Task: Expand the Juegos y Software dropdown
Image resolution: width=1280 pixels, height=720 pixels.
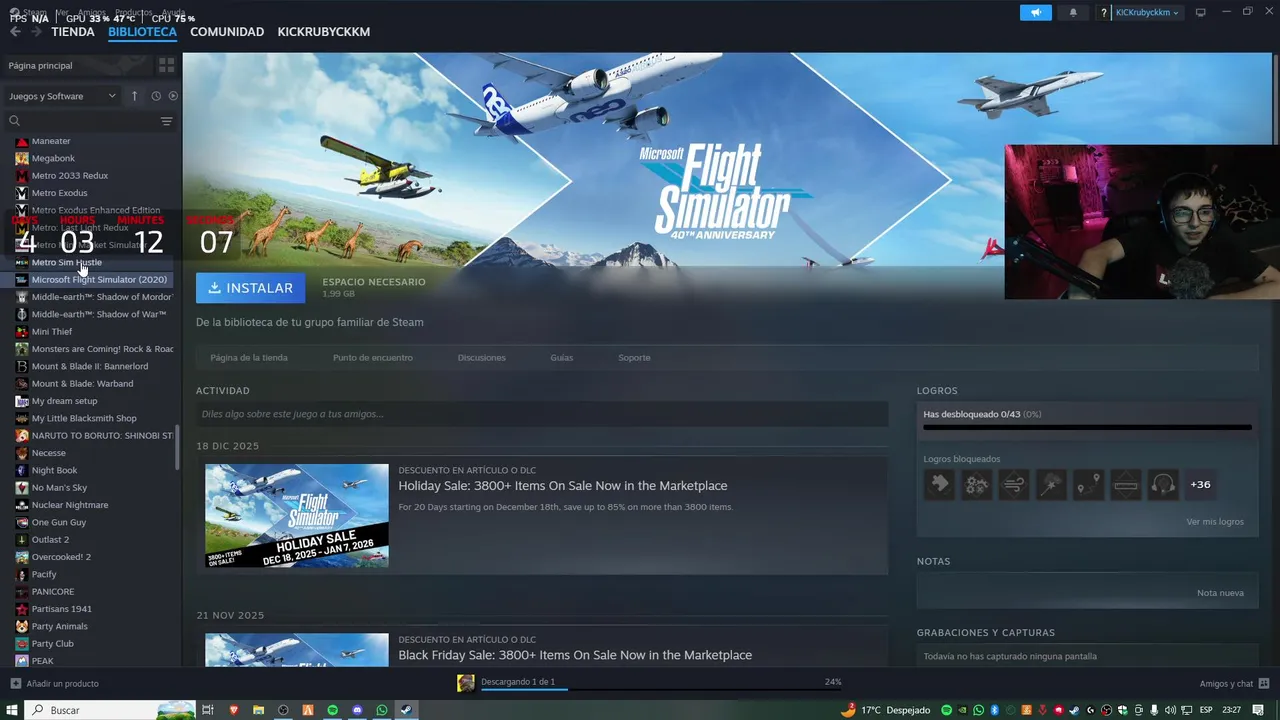Action: click(62, 96)
